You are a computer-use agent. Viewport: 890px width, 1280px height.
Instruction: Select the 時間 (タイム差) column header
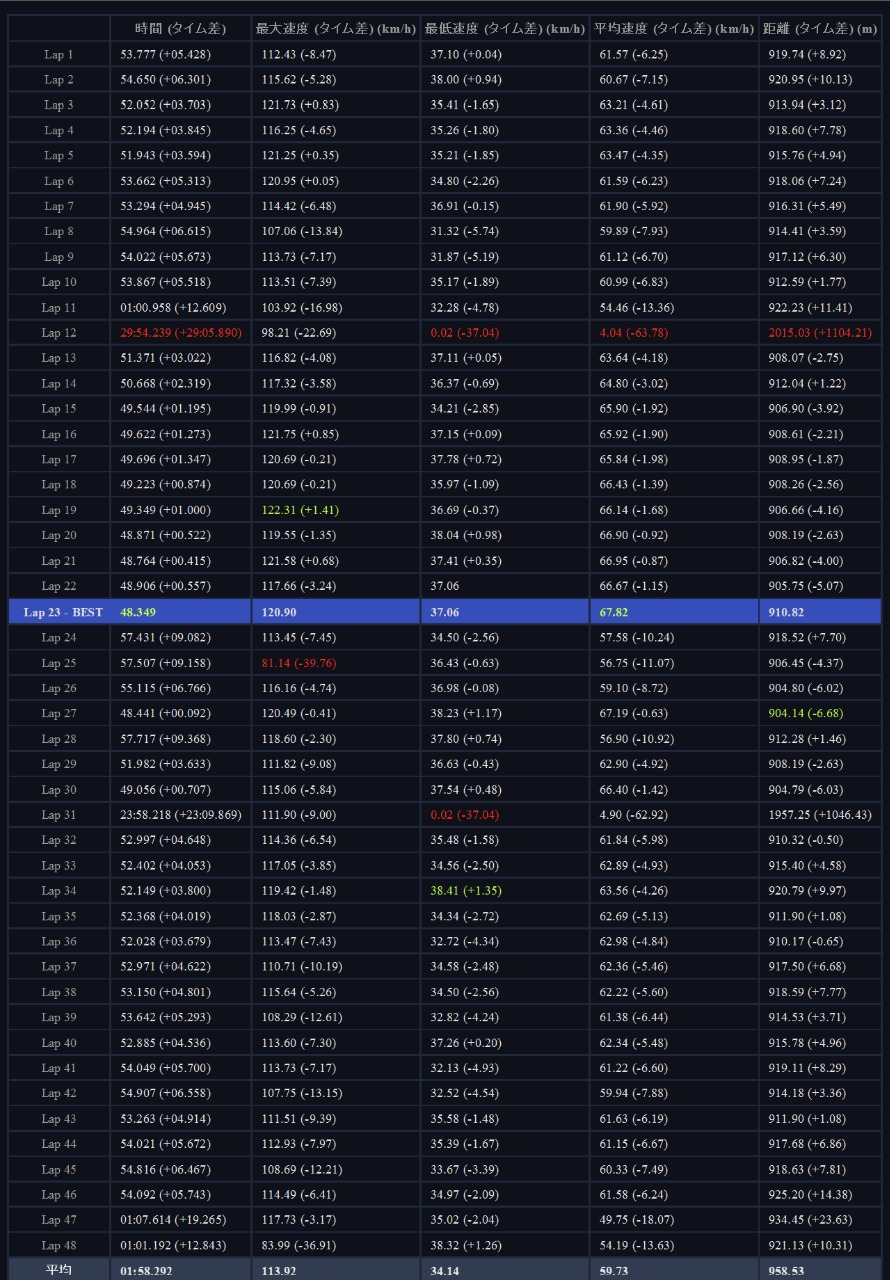pyautogui.click(x=179, y=28)
